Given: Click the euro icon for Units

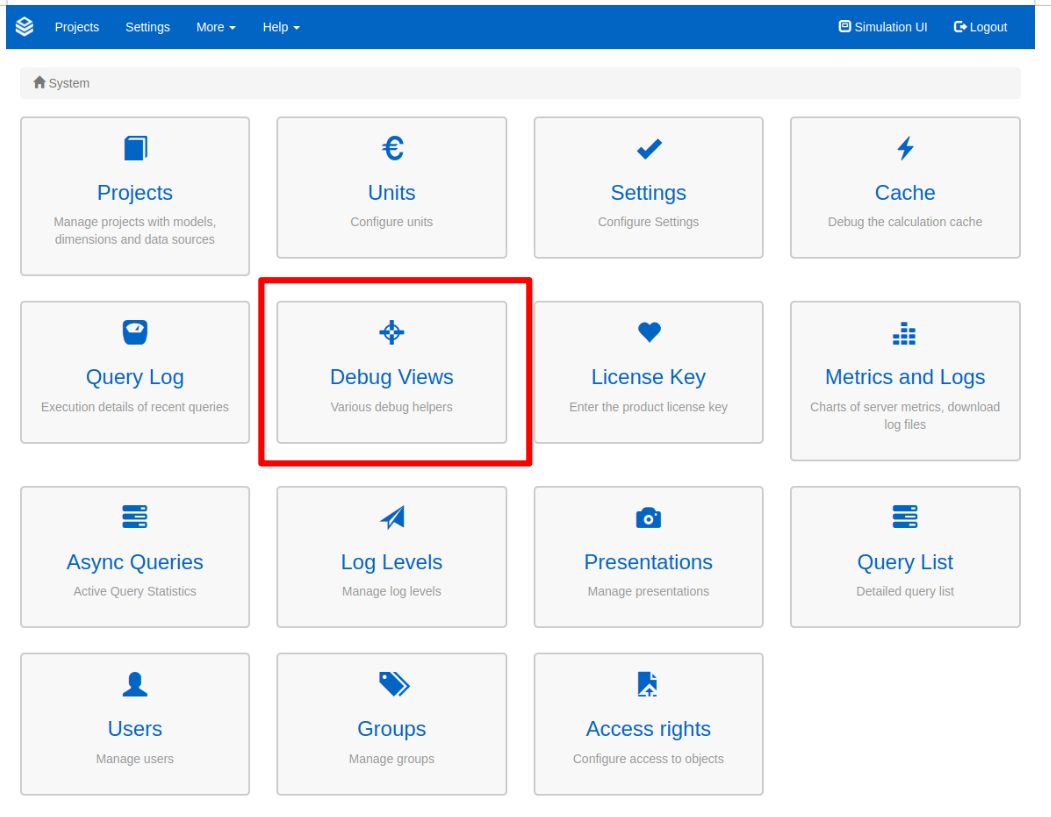Looking at the screenshot, I should [x=392, y=149].
